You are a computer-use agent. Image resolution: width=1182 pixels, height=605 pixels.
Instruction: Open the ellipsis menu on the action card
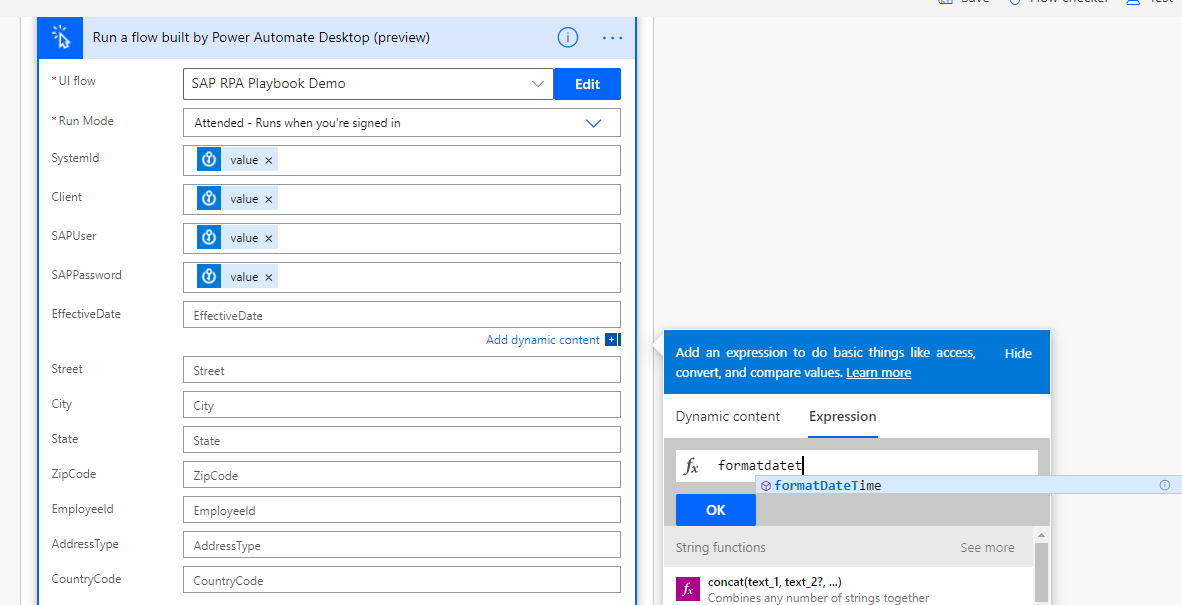[612, 37]
